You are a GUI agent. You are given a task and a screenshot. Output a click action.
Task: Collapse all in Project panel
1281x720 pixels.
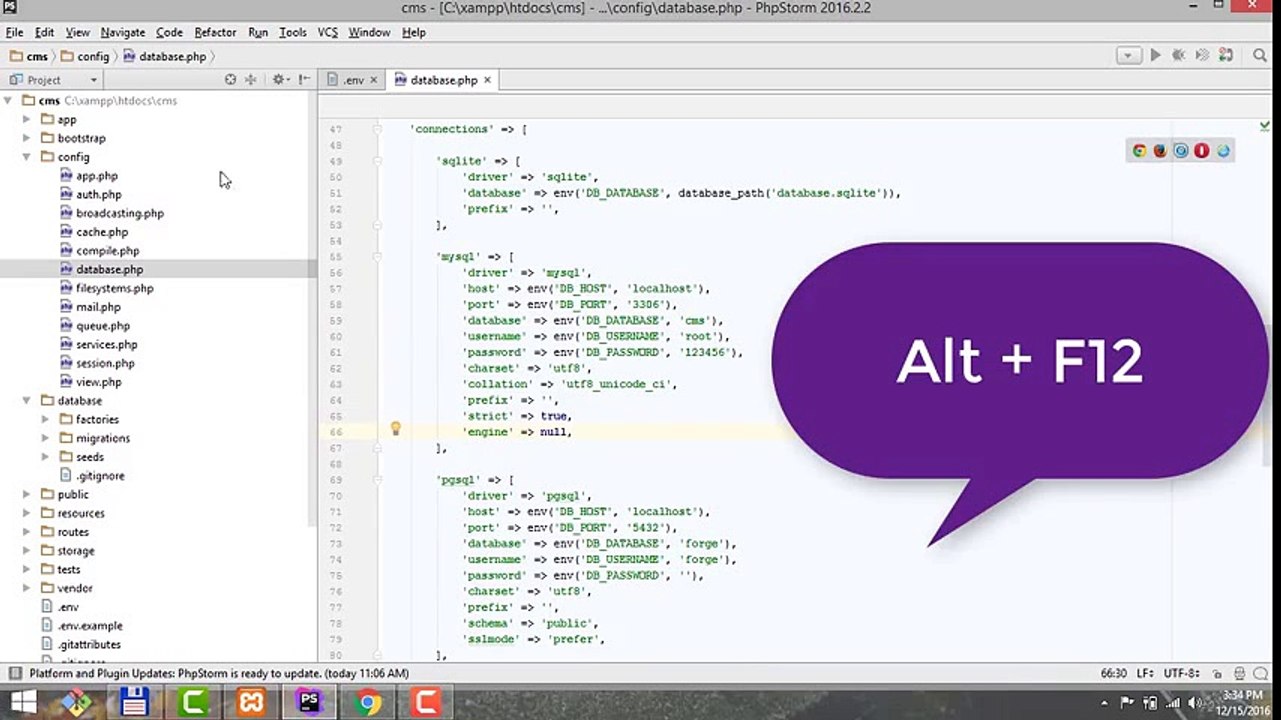click(x=251, y=80)
